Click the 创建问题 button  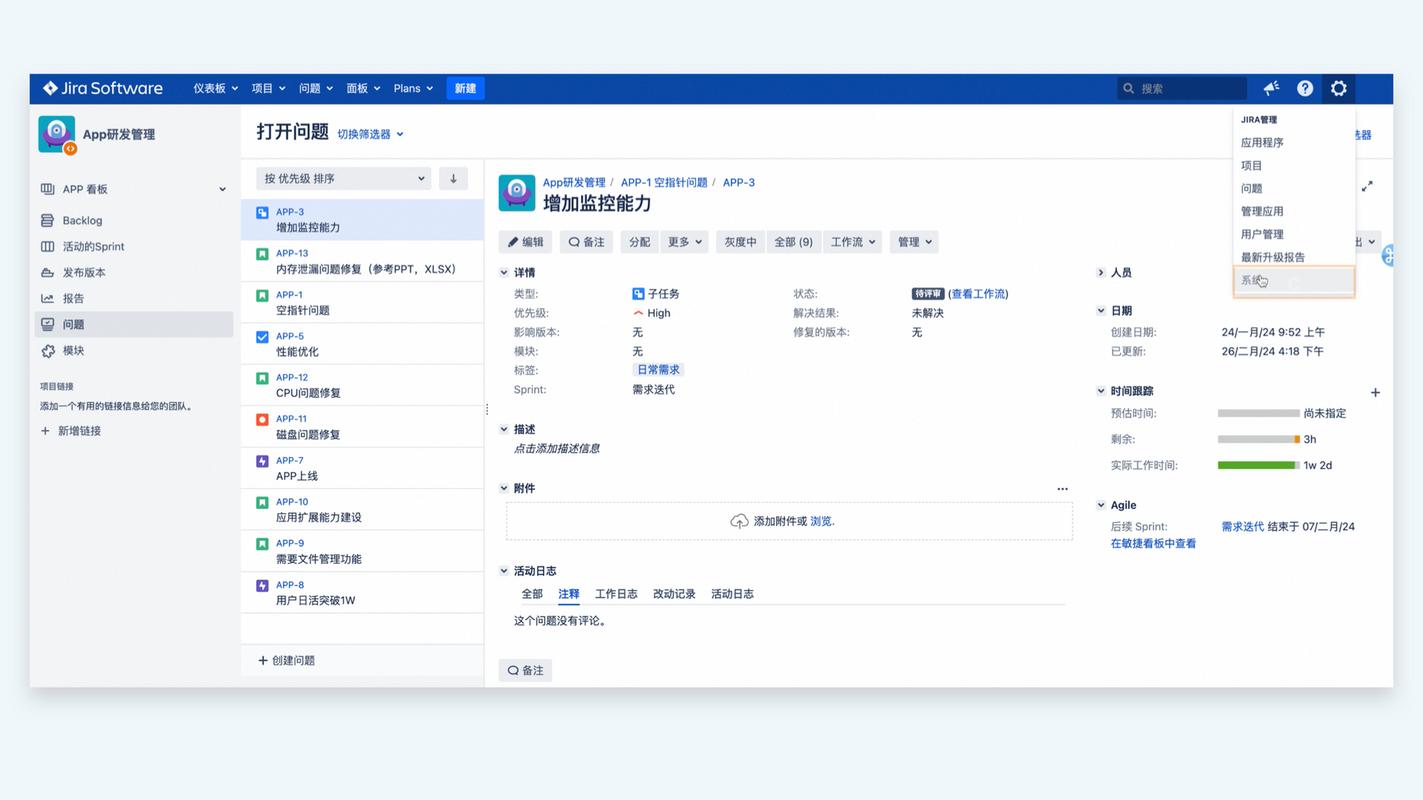287,660
